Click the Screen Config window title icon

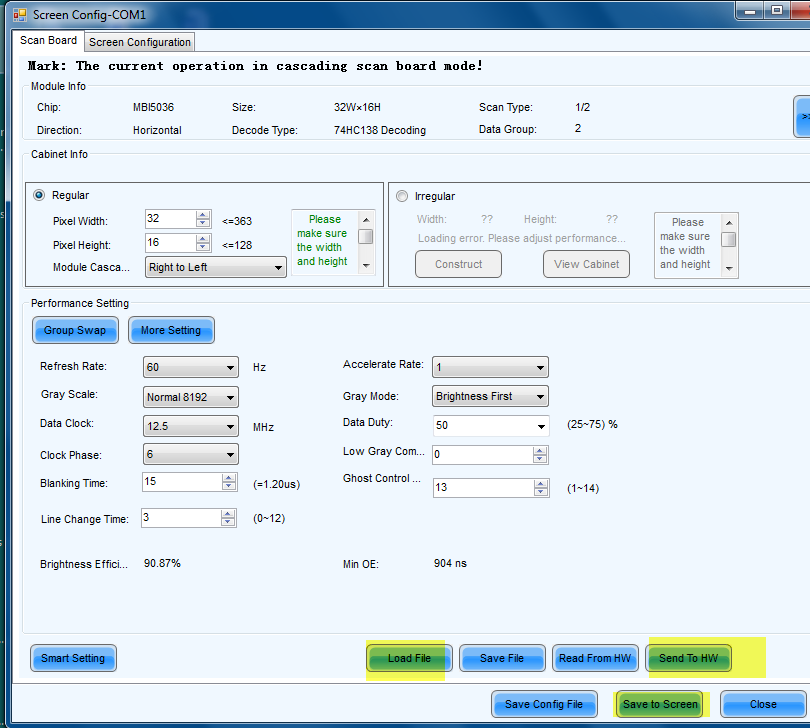tap(21, 15)
